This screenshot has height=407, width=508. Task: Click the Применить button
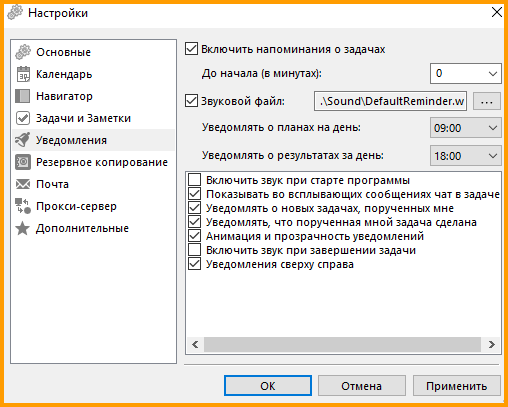457,386
